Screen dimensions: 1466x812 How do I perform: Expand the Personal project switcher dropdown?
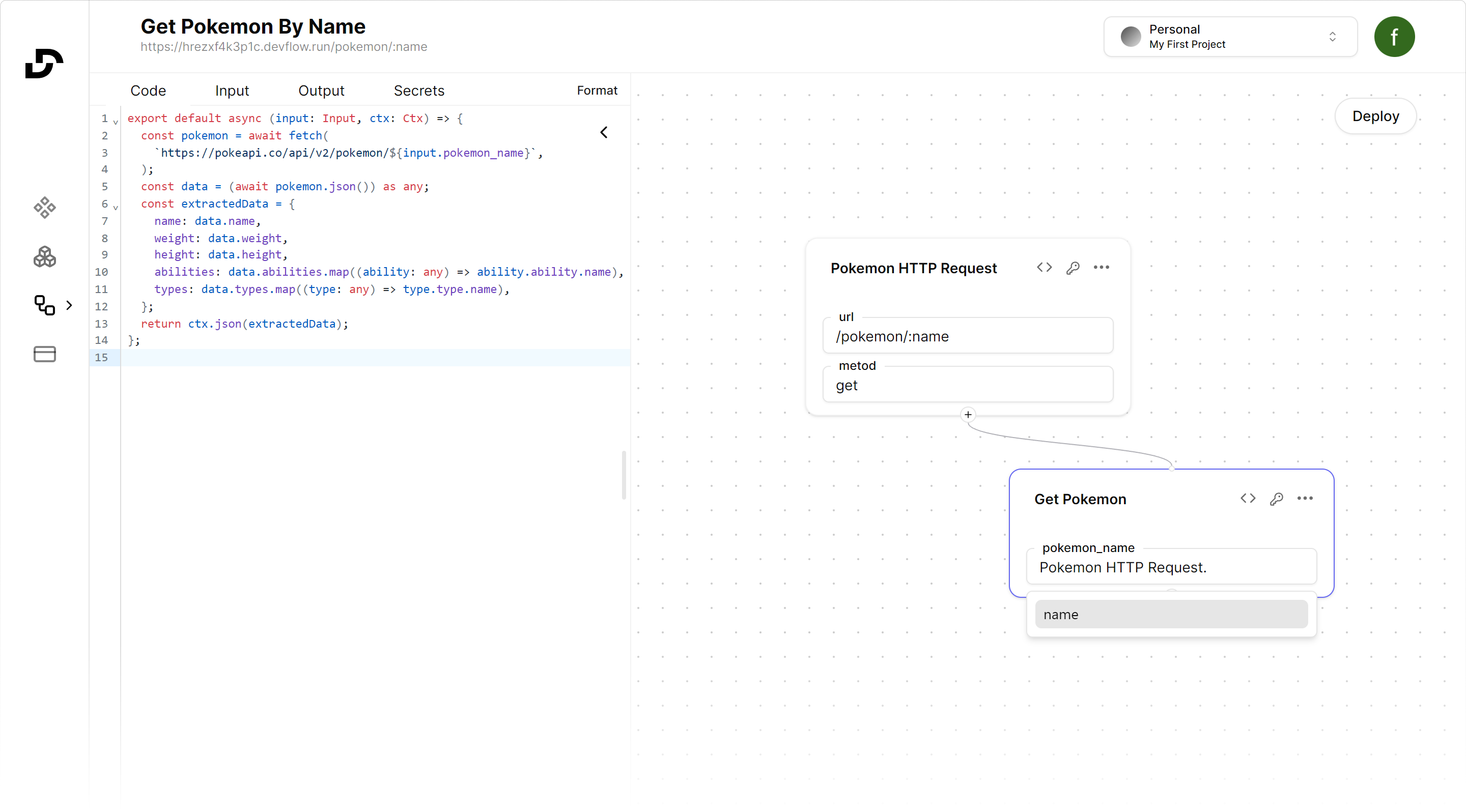pos(1230,37)
